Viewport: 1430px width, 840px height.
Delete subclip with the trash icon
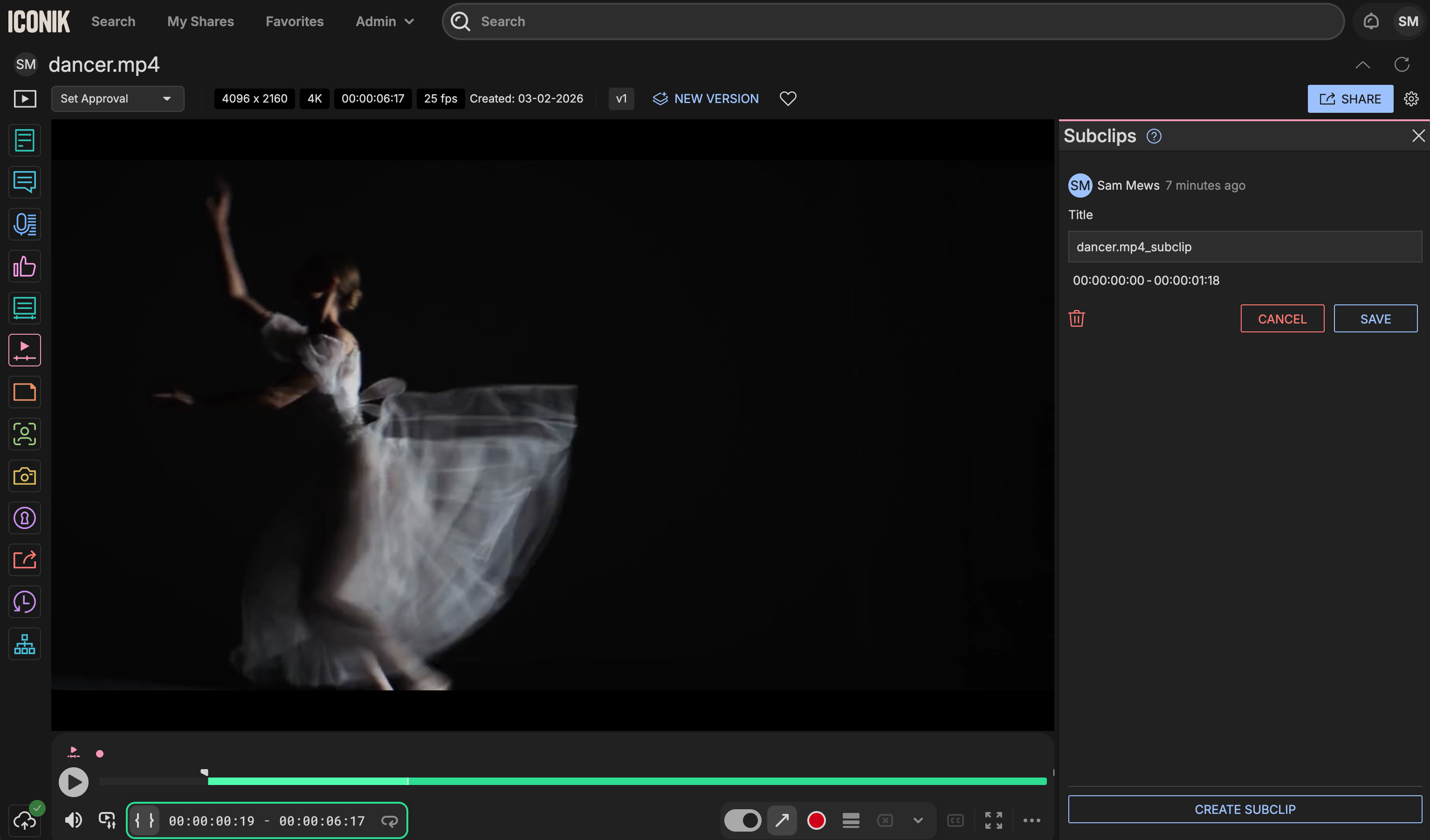1077,318
